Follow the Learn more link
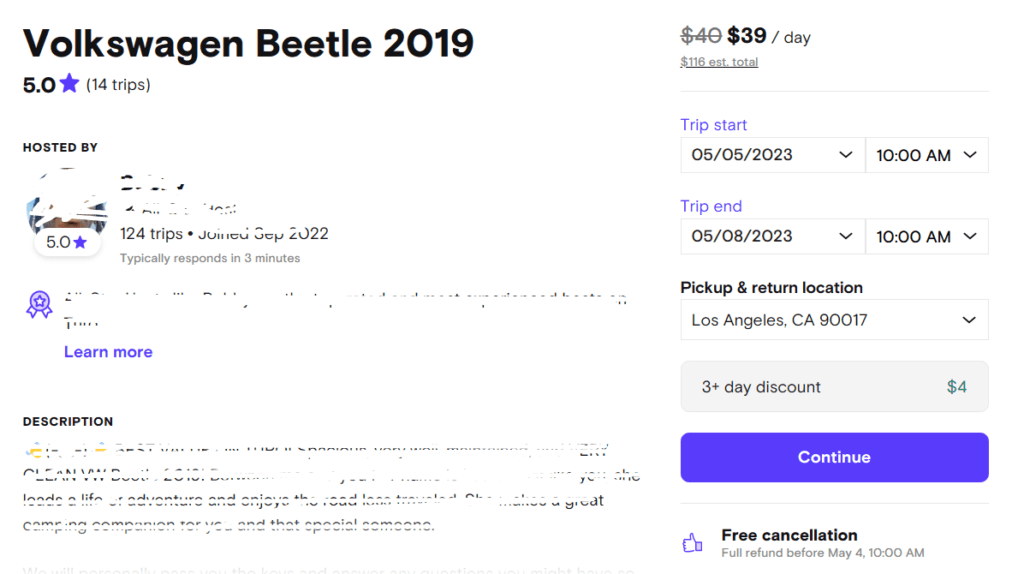The height and width of the screenshot is (574, 1024). [x=108, y=352]
